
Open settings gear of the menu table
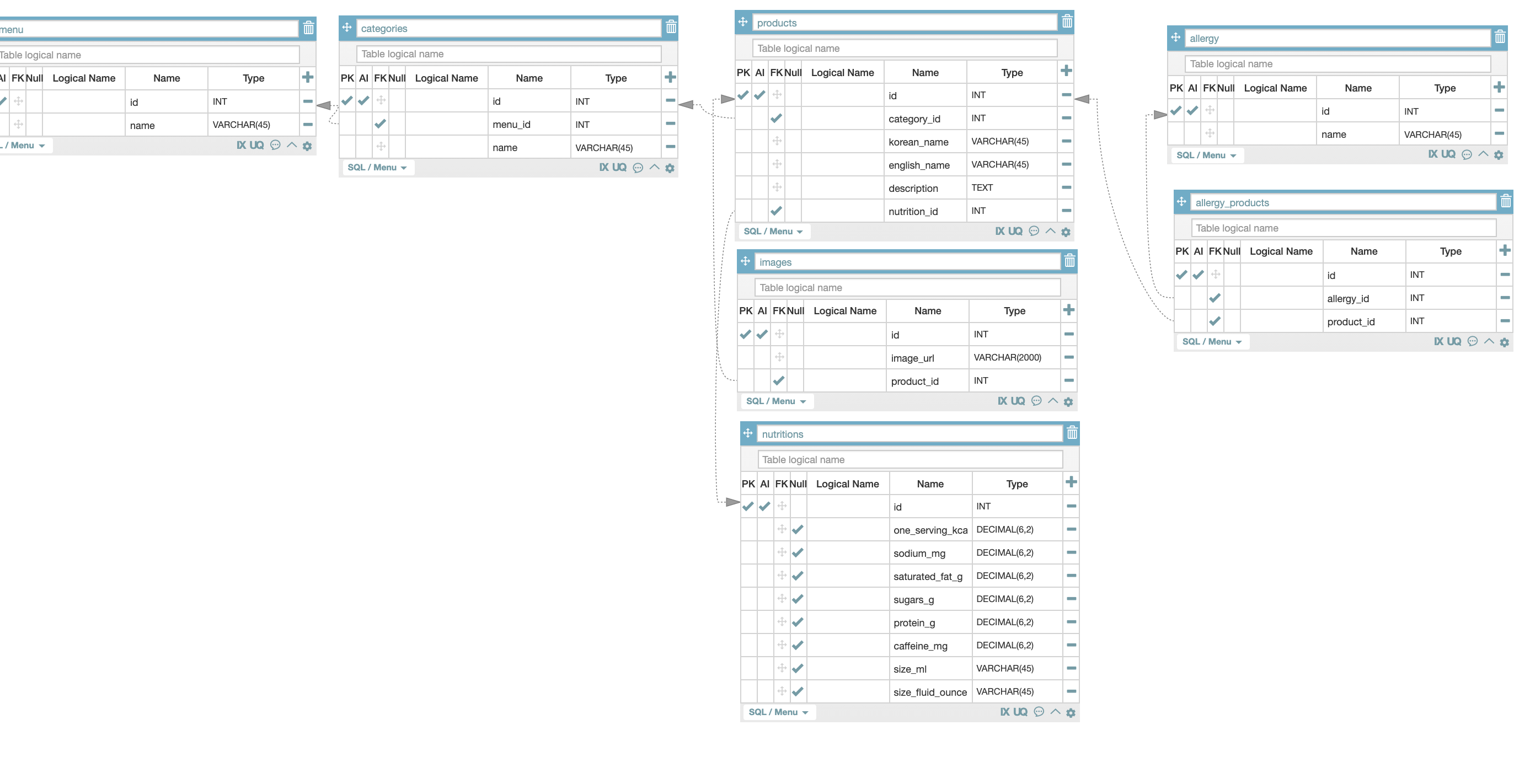(307, 146)
